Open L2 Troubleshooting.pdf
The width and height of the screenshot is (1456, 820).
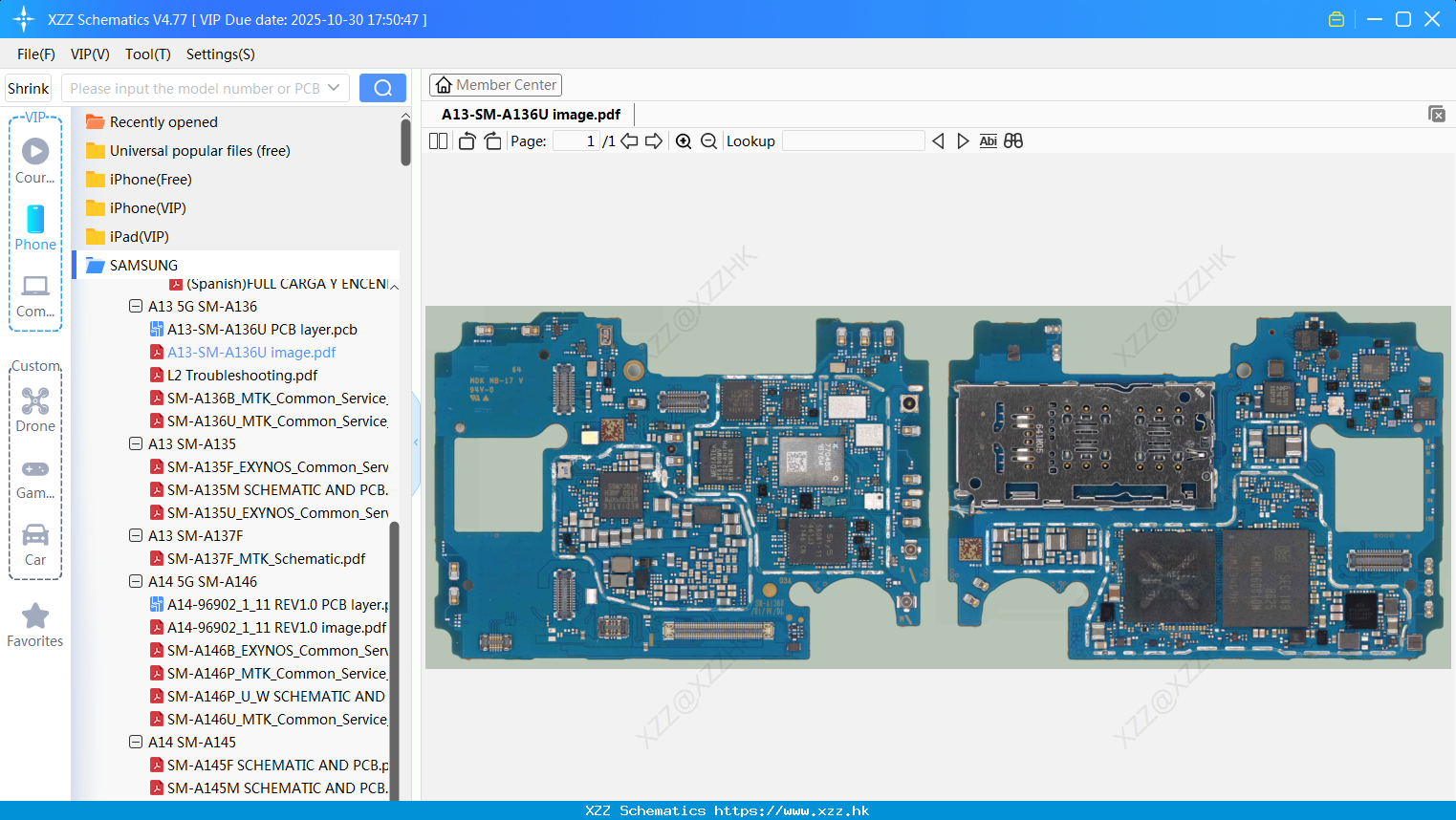click(242, 375)
